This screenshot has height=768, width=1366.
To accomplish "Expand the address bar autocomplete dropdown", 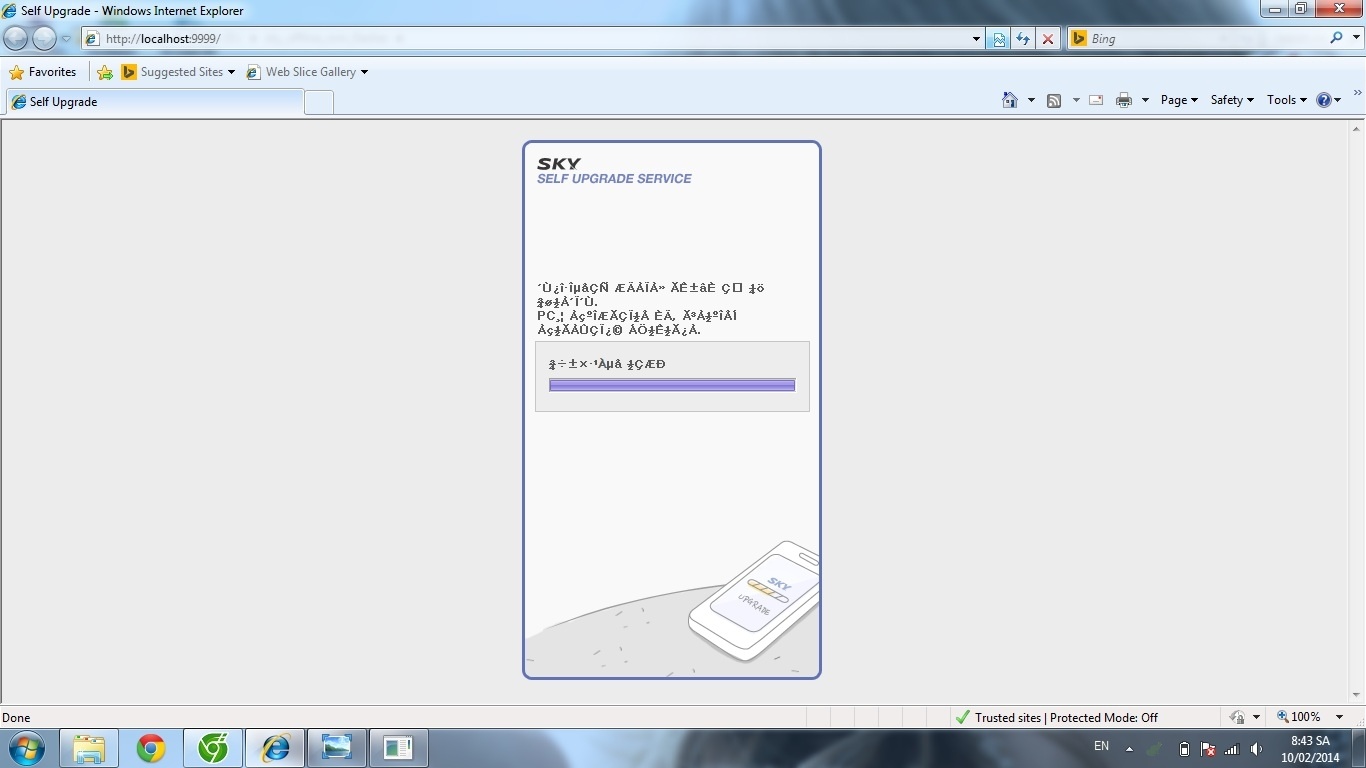I will 977,38.
